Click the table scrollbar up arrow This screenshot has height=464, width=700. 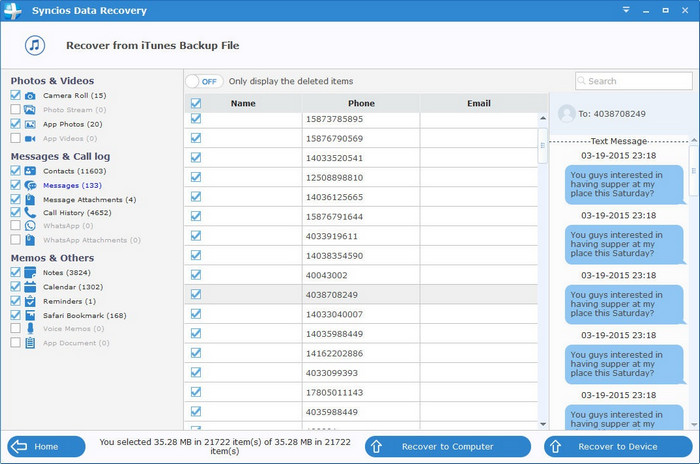tap(543, 118)
